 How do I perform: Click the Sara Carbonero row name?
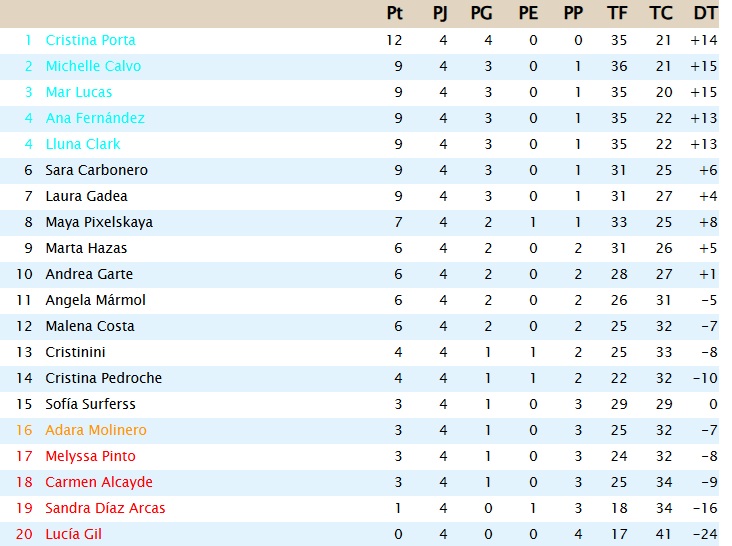[x=96, y=170]
